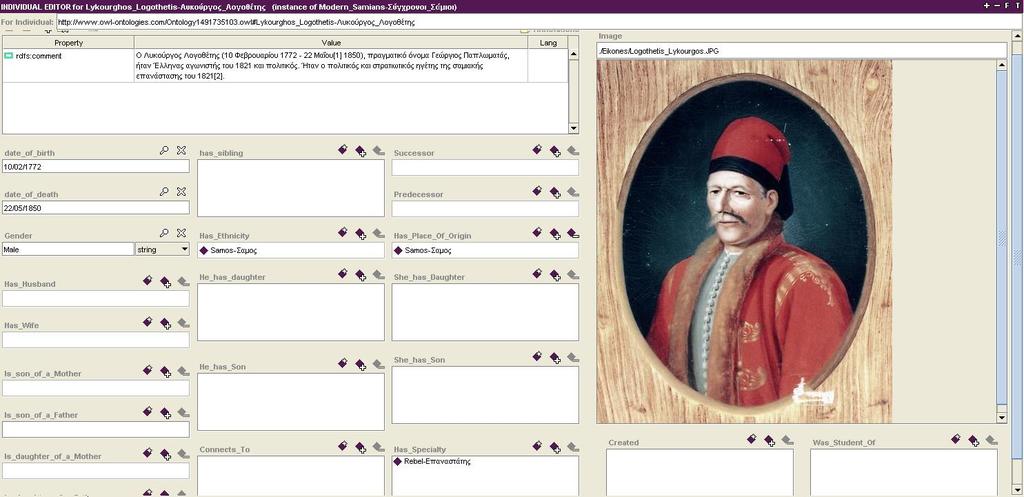Click the Image path field showing Logothetis_Lykourgos.JPG

[x=801, y=51]
